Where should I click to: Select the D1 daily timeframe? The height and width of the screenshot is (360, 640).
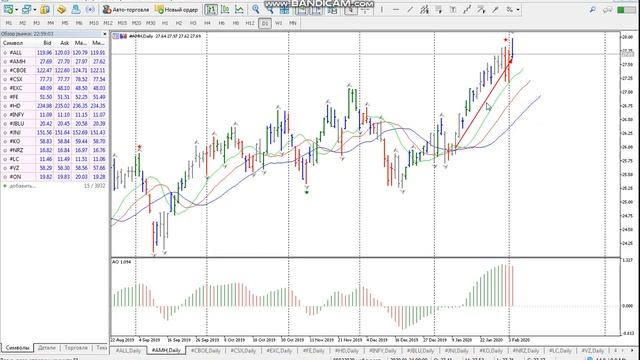click(x=264, y=23)
